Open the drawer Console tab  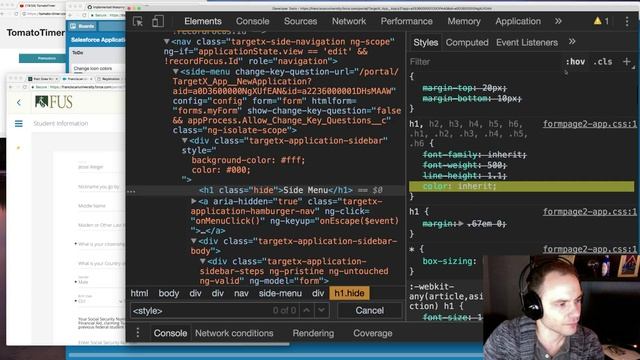(170, 333)
